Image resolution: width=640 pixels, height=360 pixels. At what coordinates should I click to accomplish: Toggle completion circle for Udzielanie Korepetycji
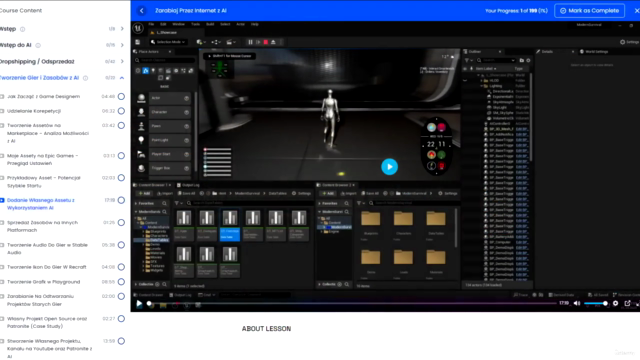(121, 111)
